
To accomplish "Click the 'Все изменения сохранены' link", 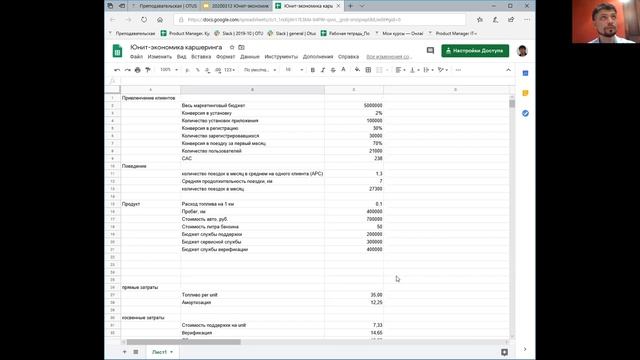I will click(x=389, y=57).
